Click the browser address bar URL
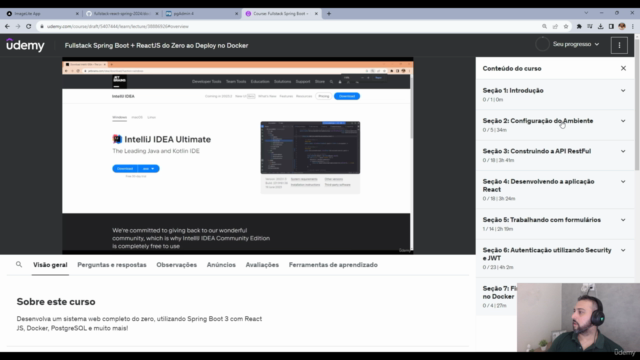Screen dimensions: 640x360 coord(118,26)
